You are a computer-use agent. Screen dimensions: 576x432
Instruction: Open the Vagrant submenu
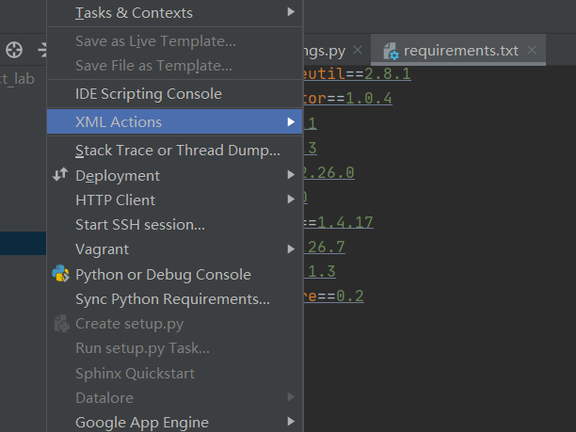tap(174, 249)
